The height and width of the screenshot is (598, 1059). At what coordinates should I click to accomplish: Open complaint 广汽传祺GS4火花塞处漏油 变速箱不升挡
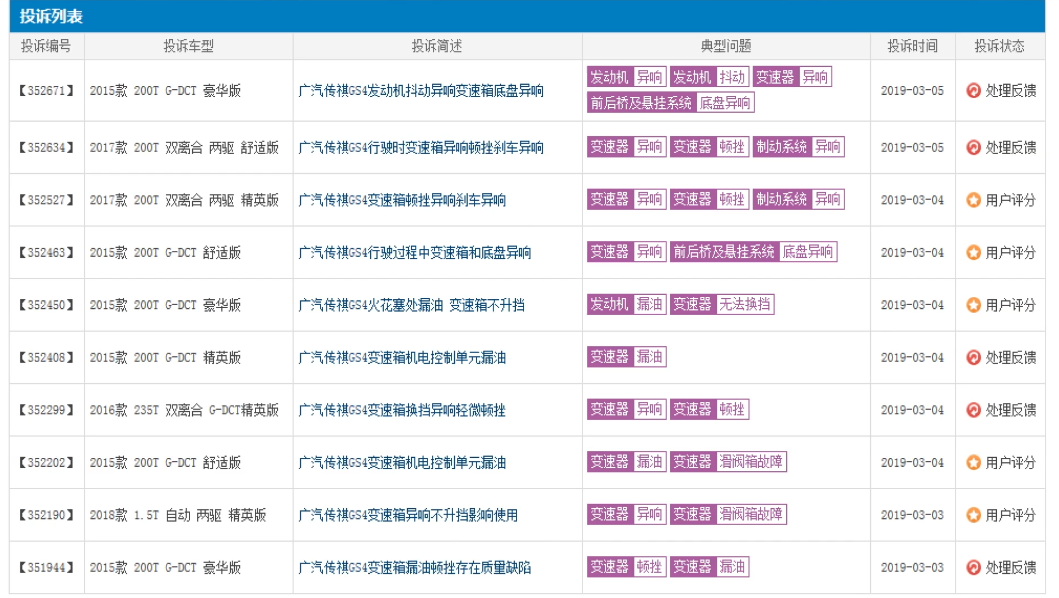[x=411, y=305]
